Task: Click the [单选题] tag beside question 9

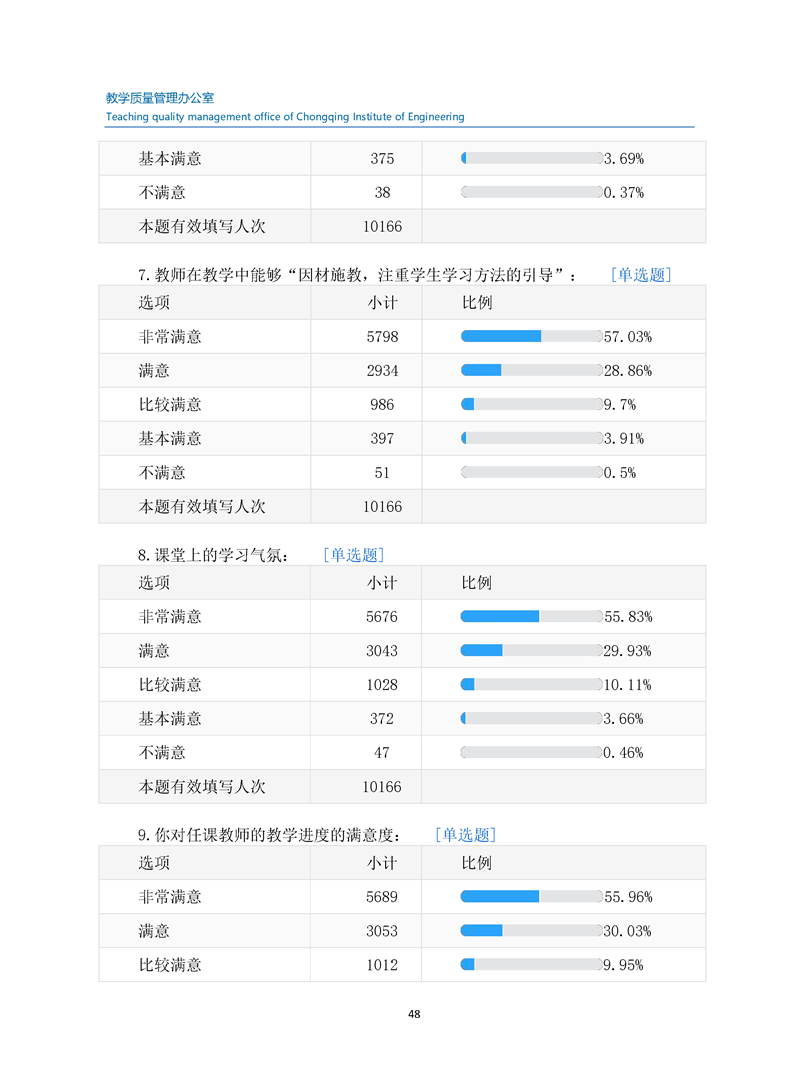Action: click(466, 835)
